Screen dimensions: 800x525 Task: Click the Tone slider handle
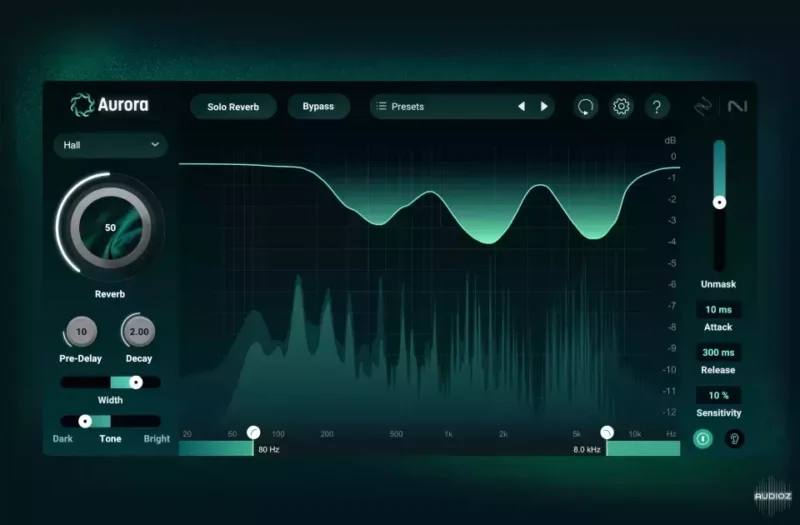pos(85,421)
